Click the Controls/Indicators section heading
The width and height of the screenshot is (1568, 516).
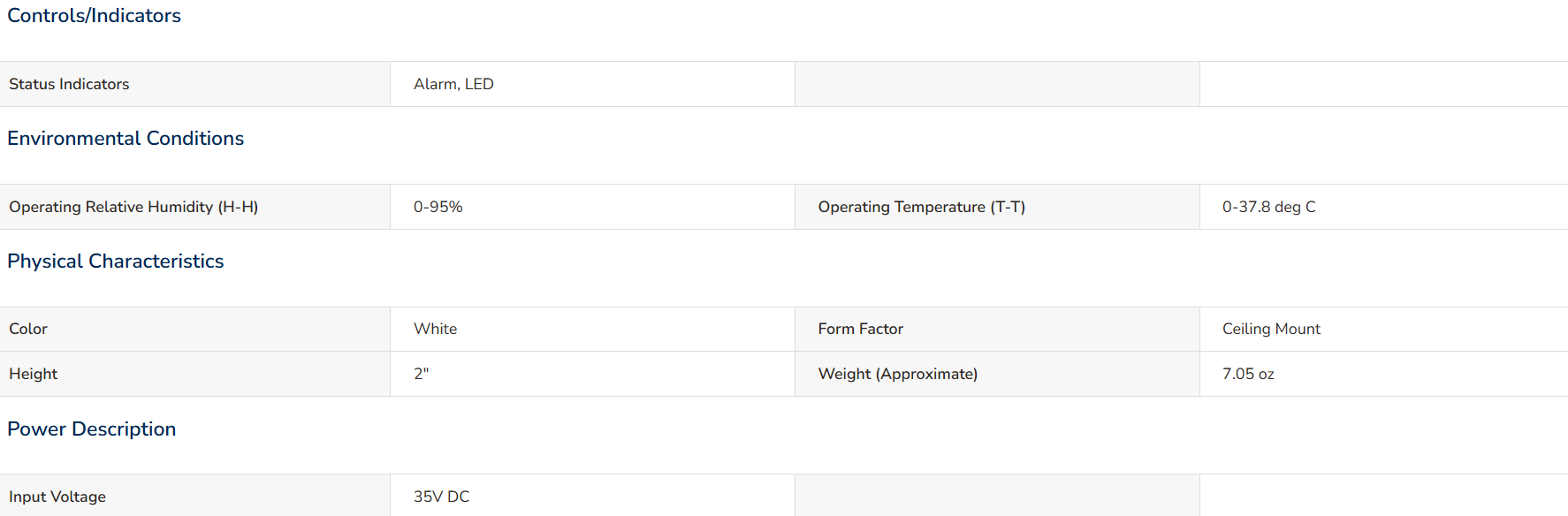tap(94, 16)
